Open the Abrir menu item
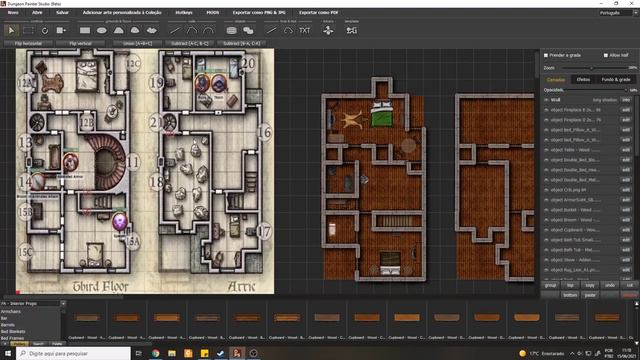 37,13
